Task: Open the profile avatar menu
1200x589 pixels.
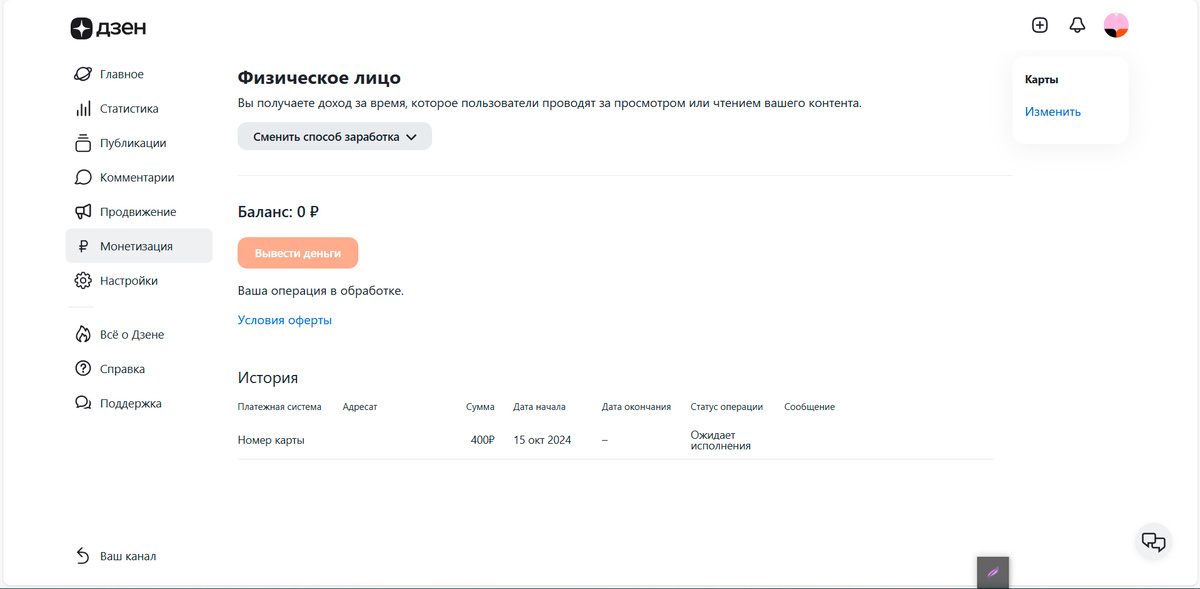Action: coord(1117,24)
